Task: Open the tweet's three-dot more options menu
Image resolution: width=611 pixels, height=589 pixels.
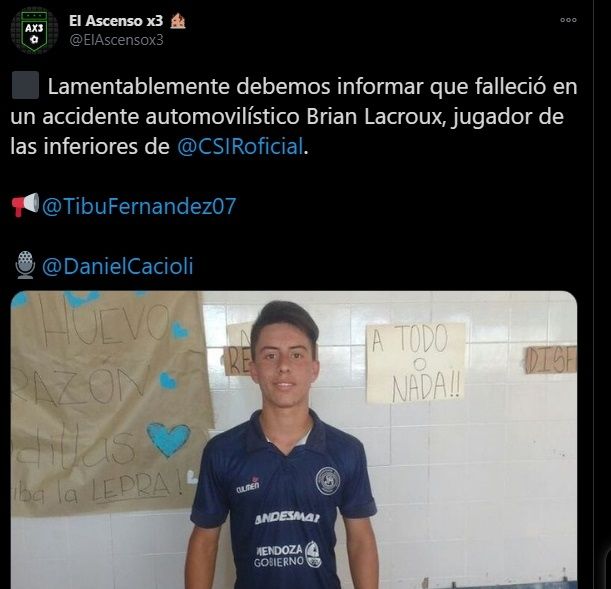Action: pos(568,20)
